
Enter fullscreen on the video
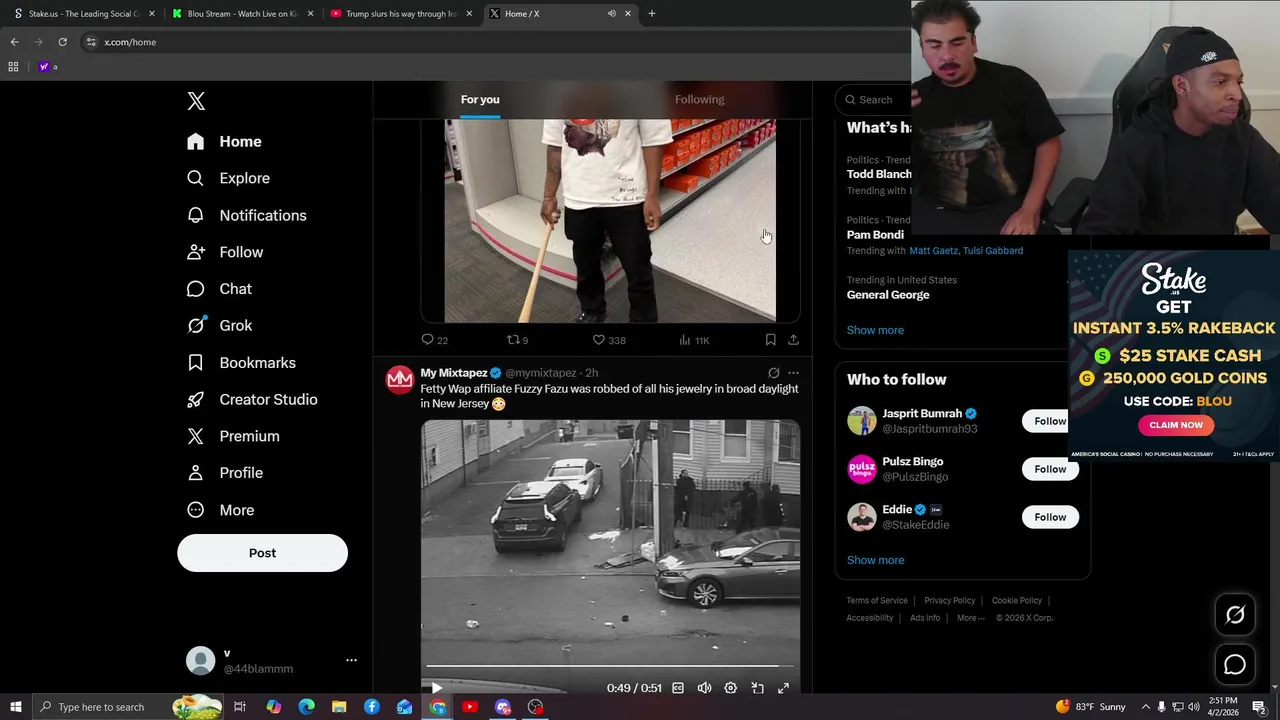click(783, 688)
